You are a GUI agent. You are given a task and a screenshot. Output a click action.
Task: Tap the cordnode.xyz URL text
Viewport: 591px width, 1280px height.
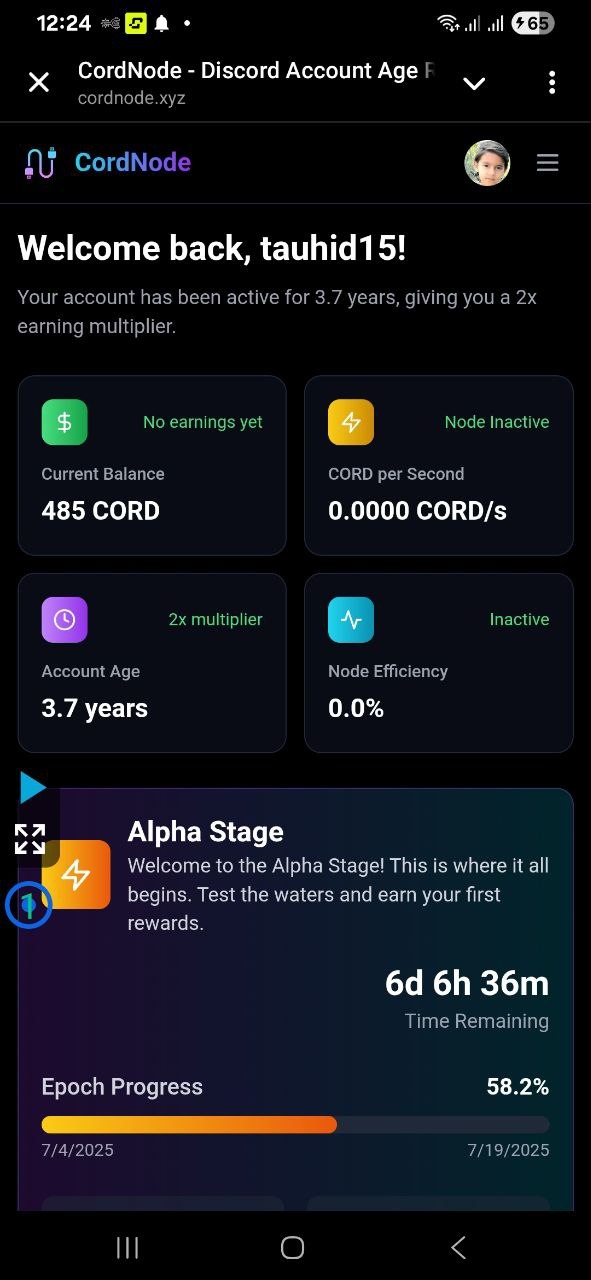(131, 98)
